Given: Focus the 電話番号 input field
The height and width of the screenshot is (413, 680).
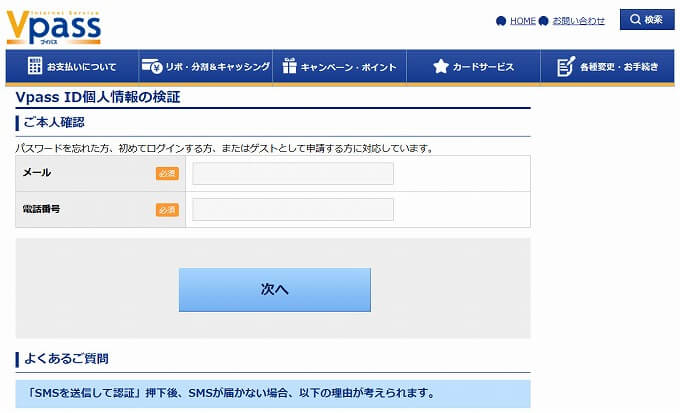Looking at the screenshot, I should pos(293,209).
